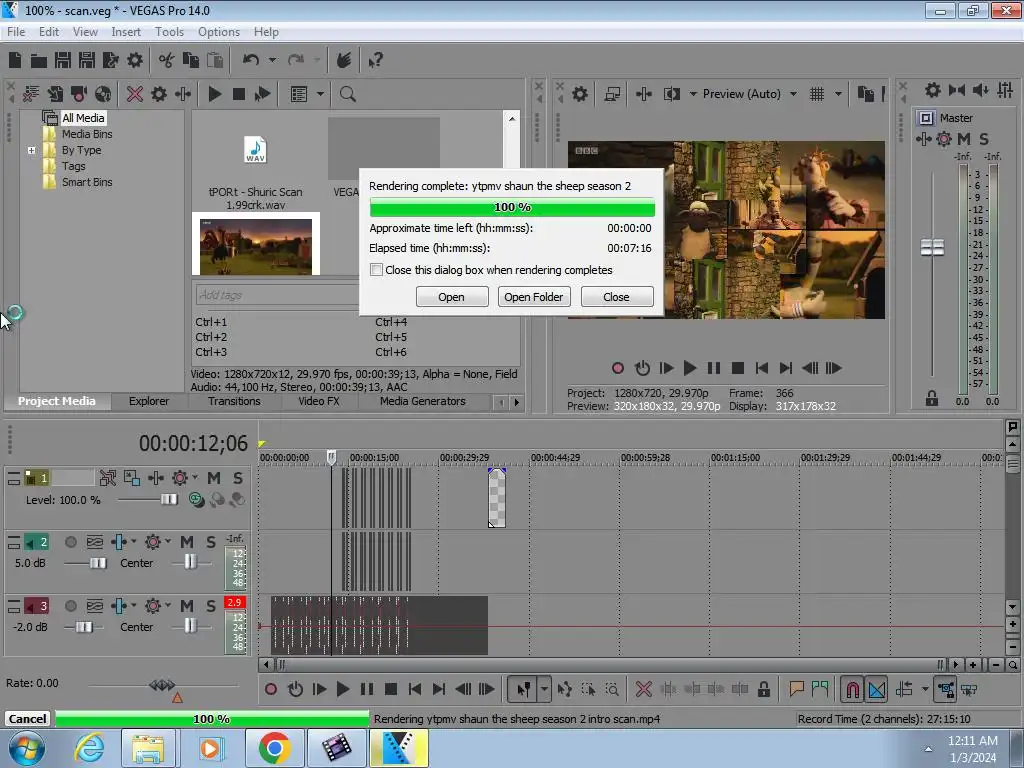Image resolution: width=1024 pixels, height=768 pixels.
Task: Expand the By Type media bin
Action: (x=31, y=150)
